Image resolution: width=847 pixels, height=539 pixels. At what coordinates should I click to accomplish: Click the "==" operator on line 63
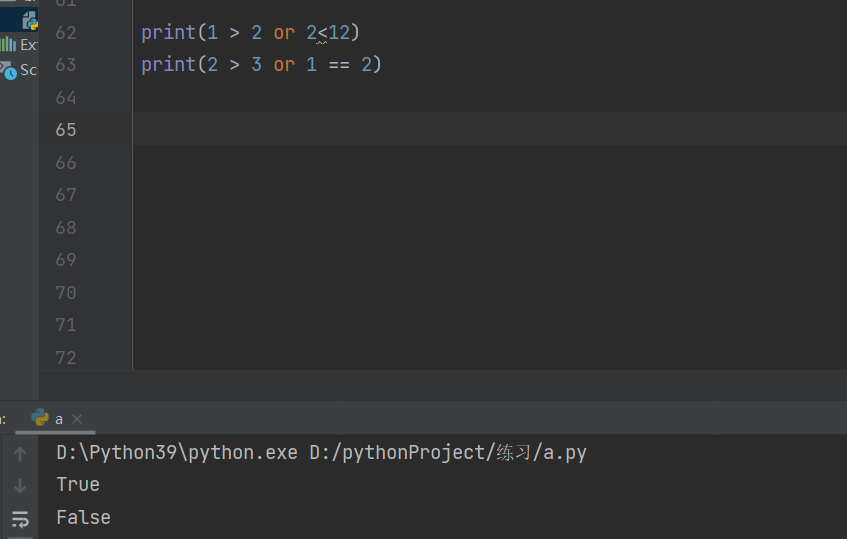(x=339, y=65)
